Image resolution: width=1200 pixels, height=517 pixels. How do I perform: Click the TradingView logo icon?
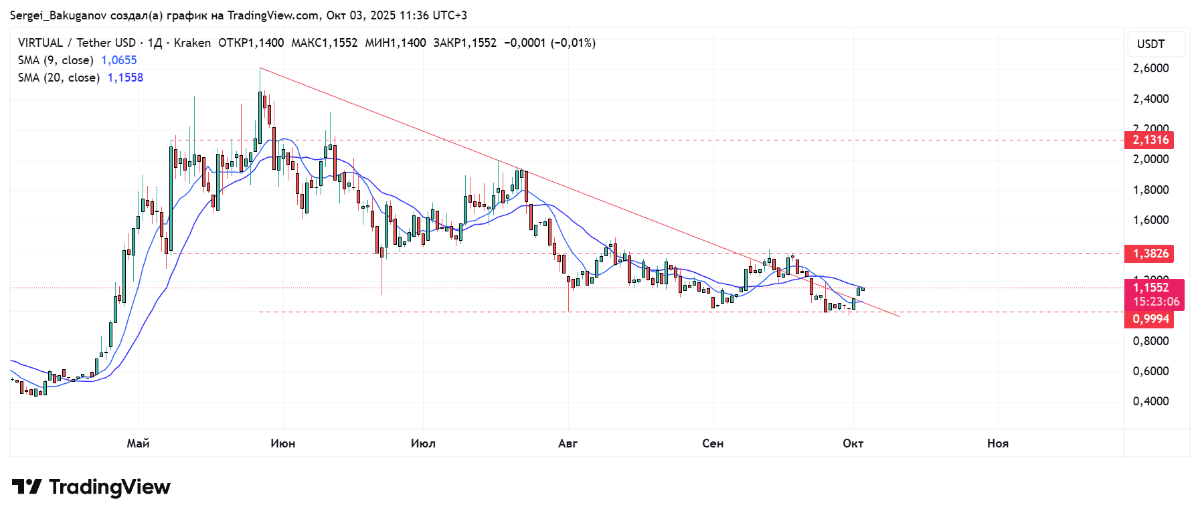27,487
